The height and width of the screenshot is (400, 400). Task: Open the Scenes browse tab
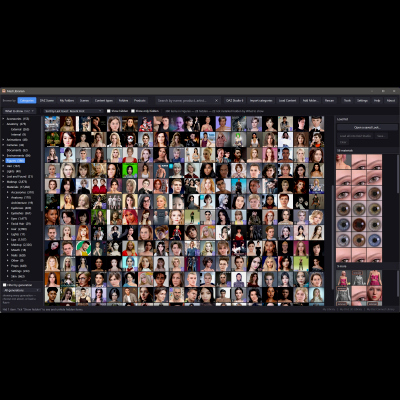84,100
